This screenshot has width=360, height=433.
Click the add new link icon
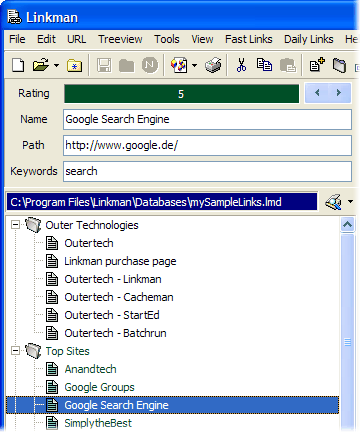(317, 65)
